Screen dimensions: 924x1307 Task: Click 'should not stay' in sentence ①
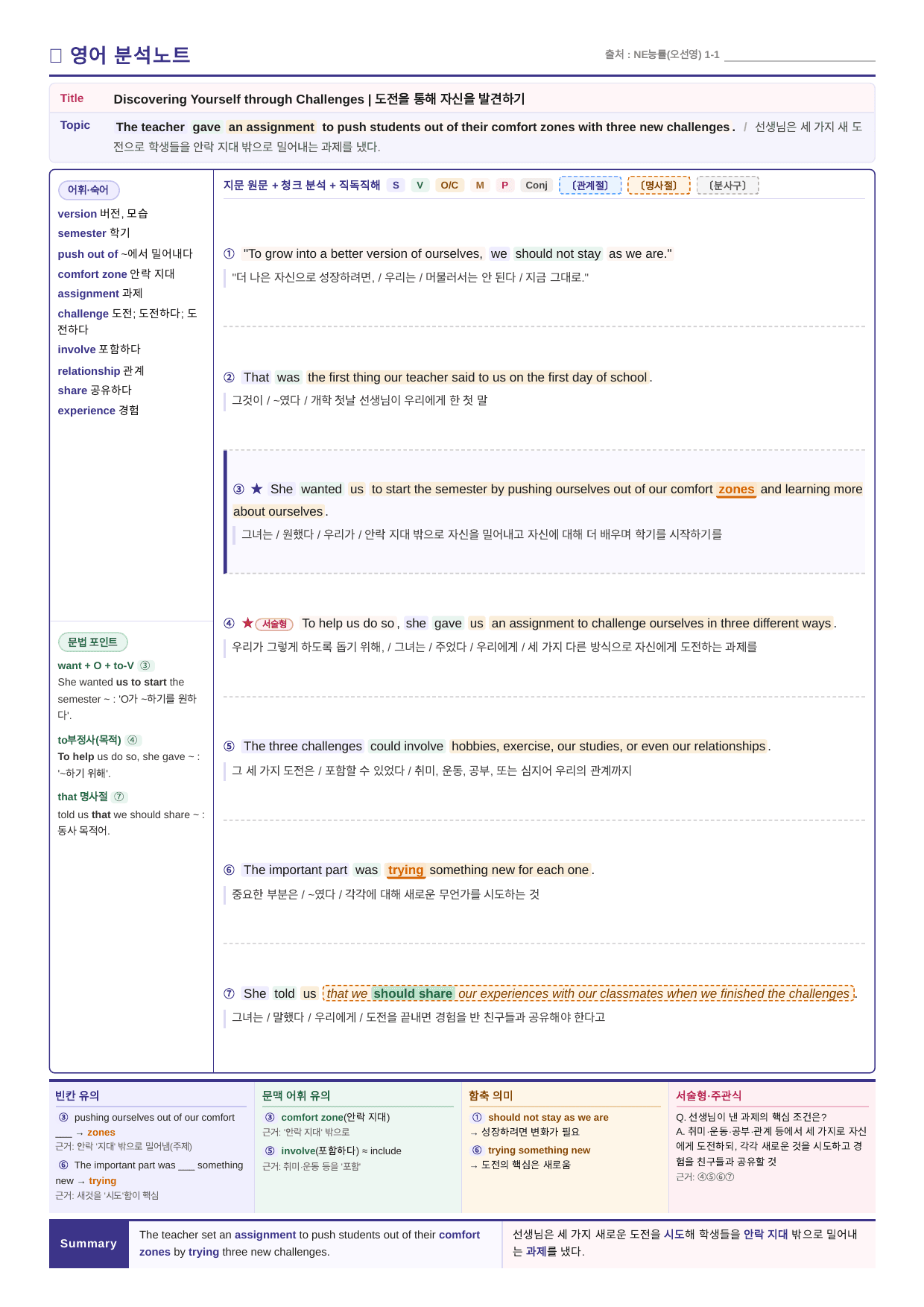557,254
